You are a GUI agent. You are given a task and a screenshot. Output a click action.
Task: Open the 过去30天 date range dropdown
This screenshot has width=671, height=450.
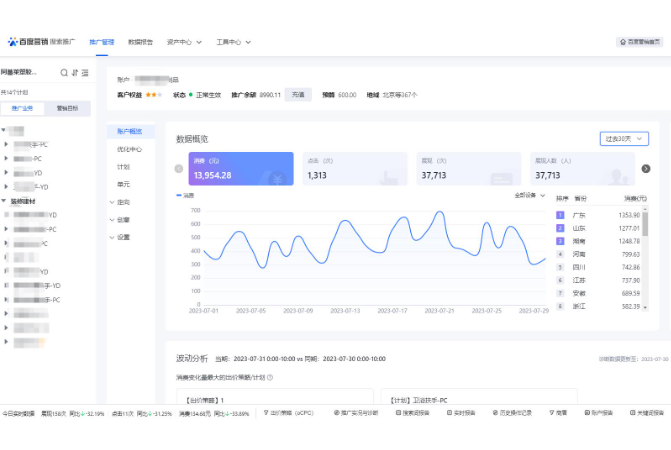624,139
